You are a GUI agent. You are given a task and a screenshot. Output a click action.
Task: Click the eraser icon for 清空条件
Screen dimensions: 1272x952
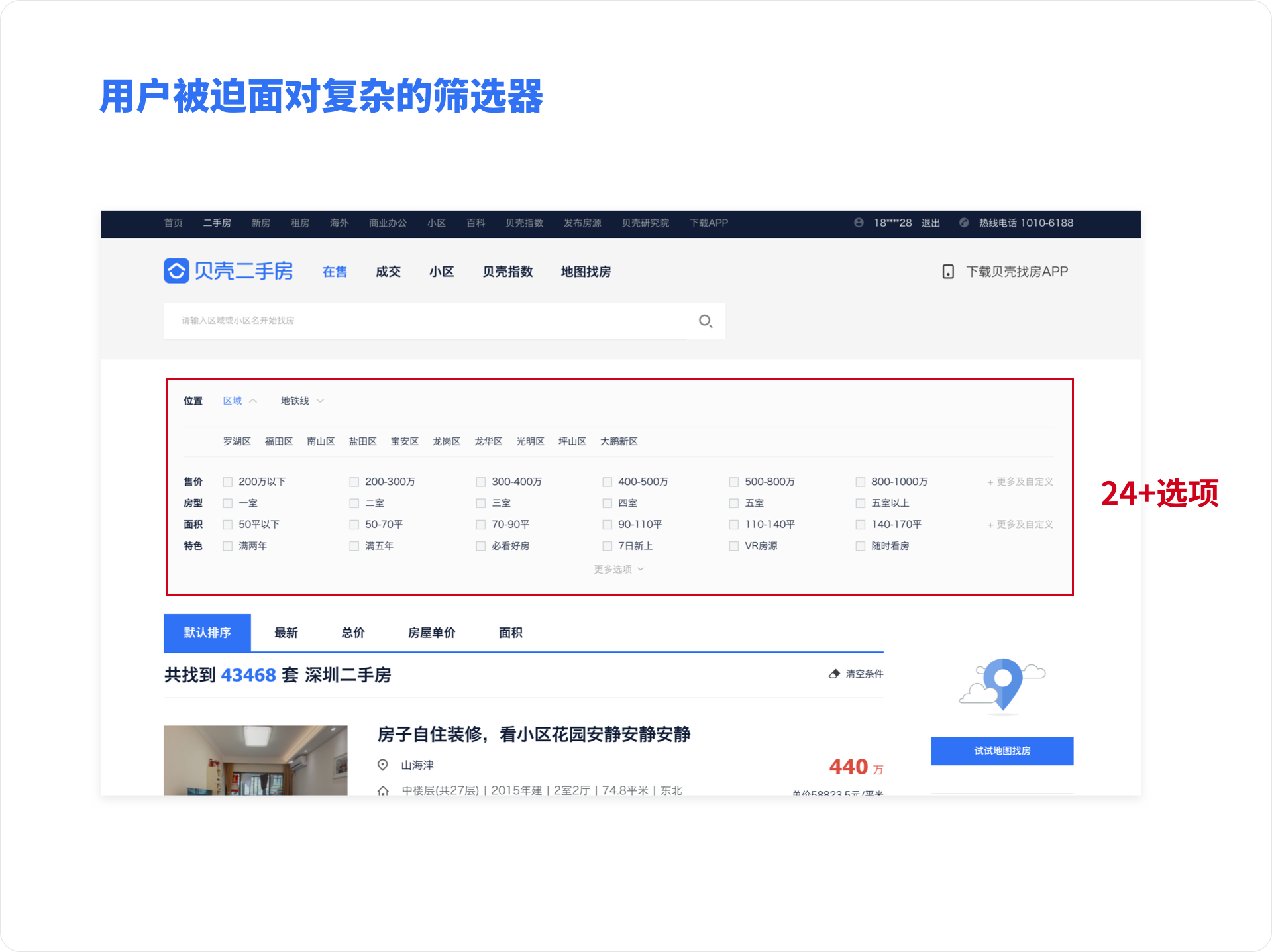834,674
